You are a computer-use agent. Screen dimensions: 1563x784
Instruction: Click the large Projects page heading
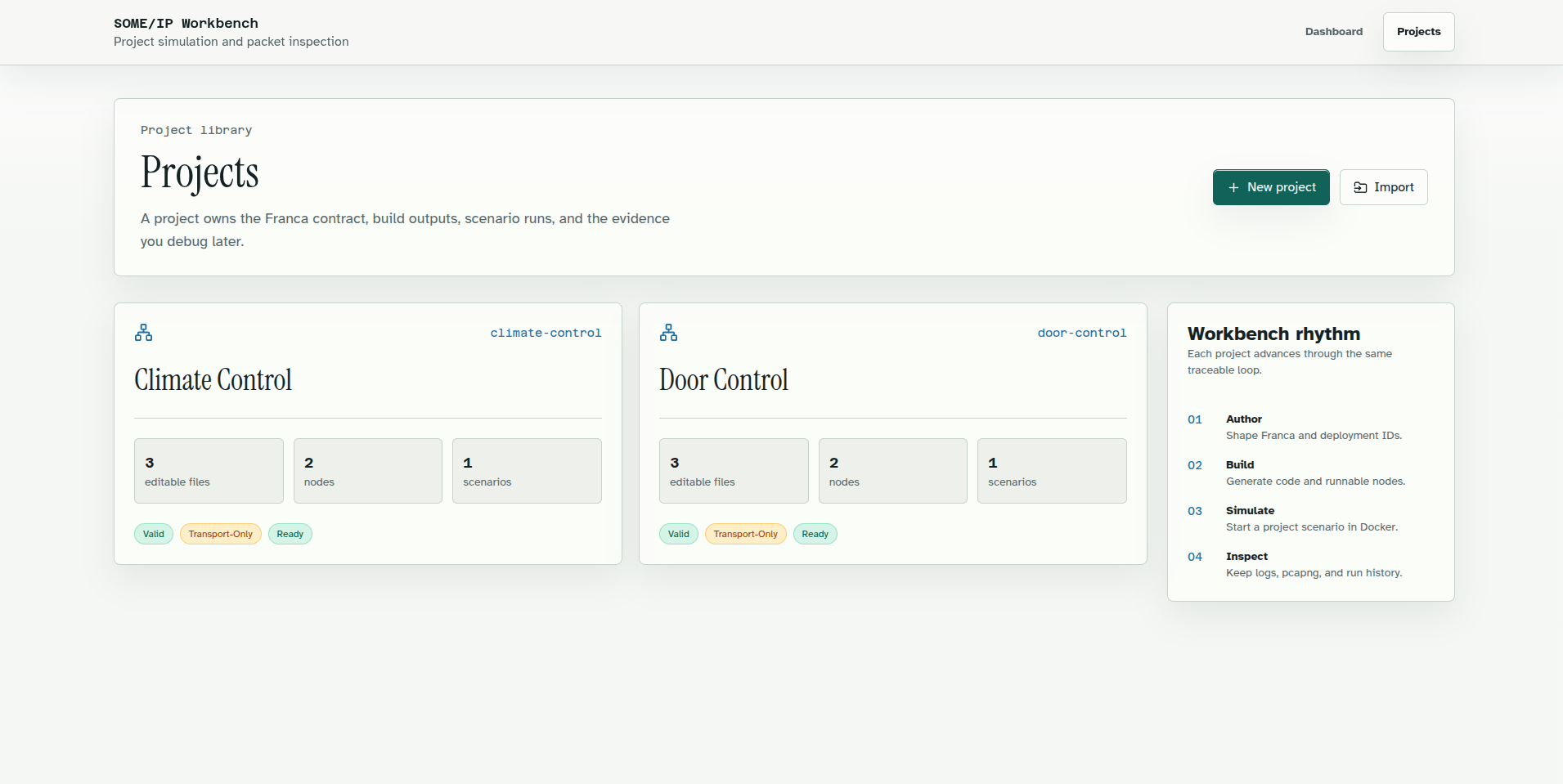coord(200,172)
